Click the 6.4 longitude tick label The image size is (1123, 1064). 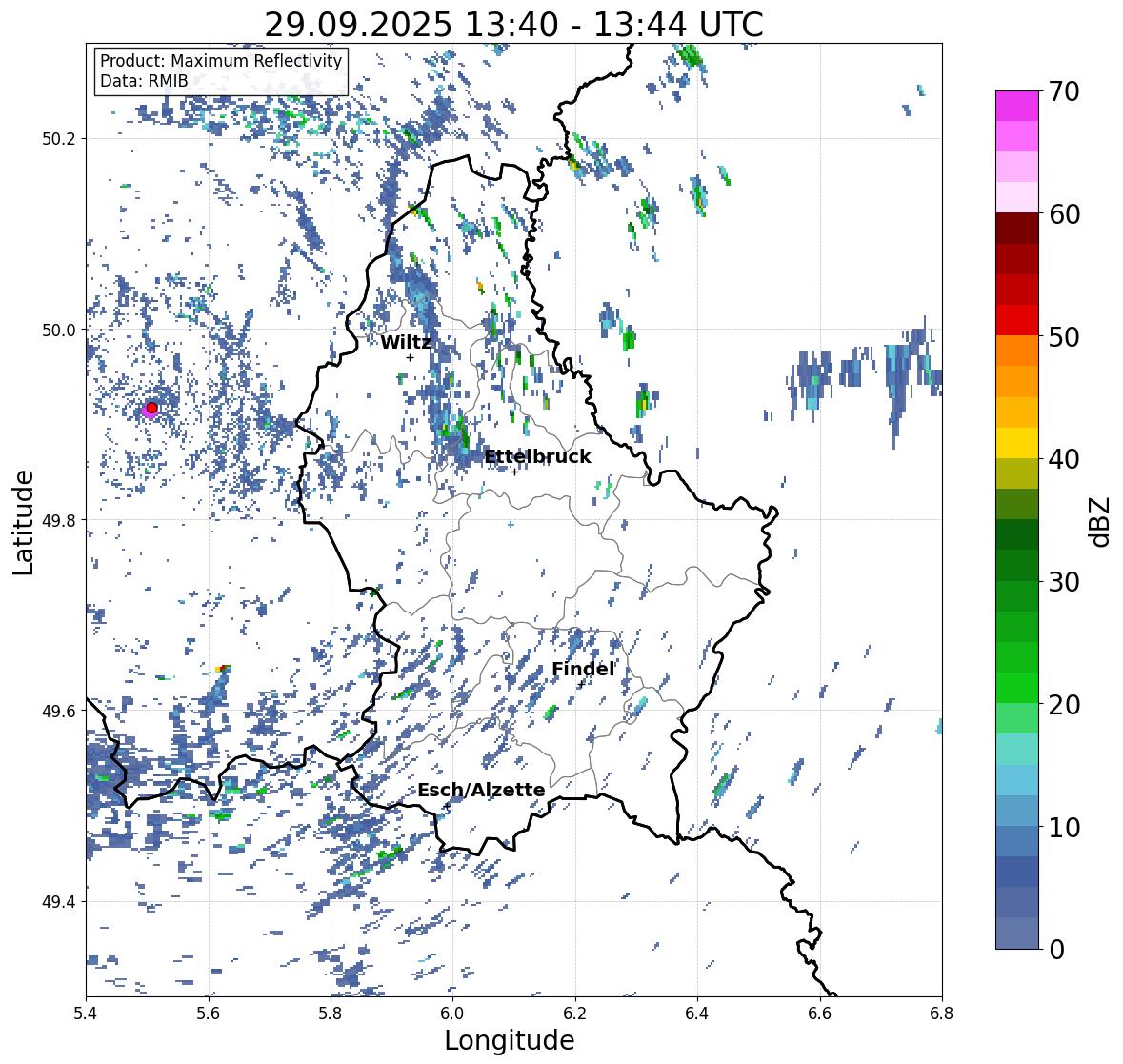coord(697,1014)
